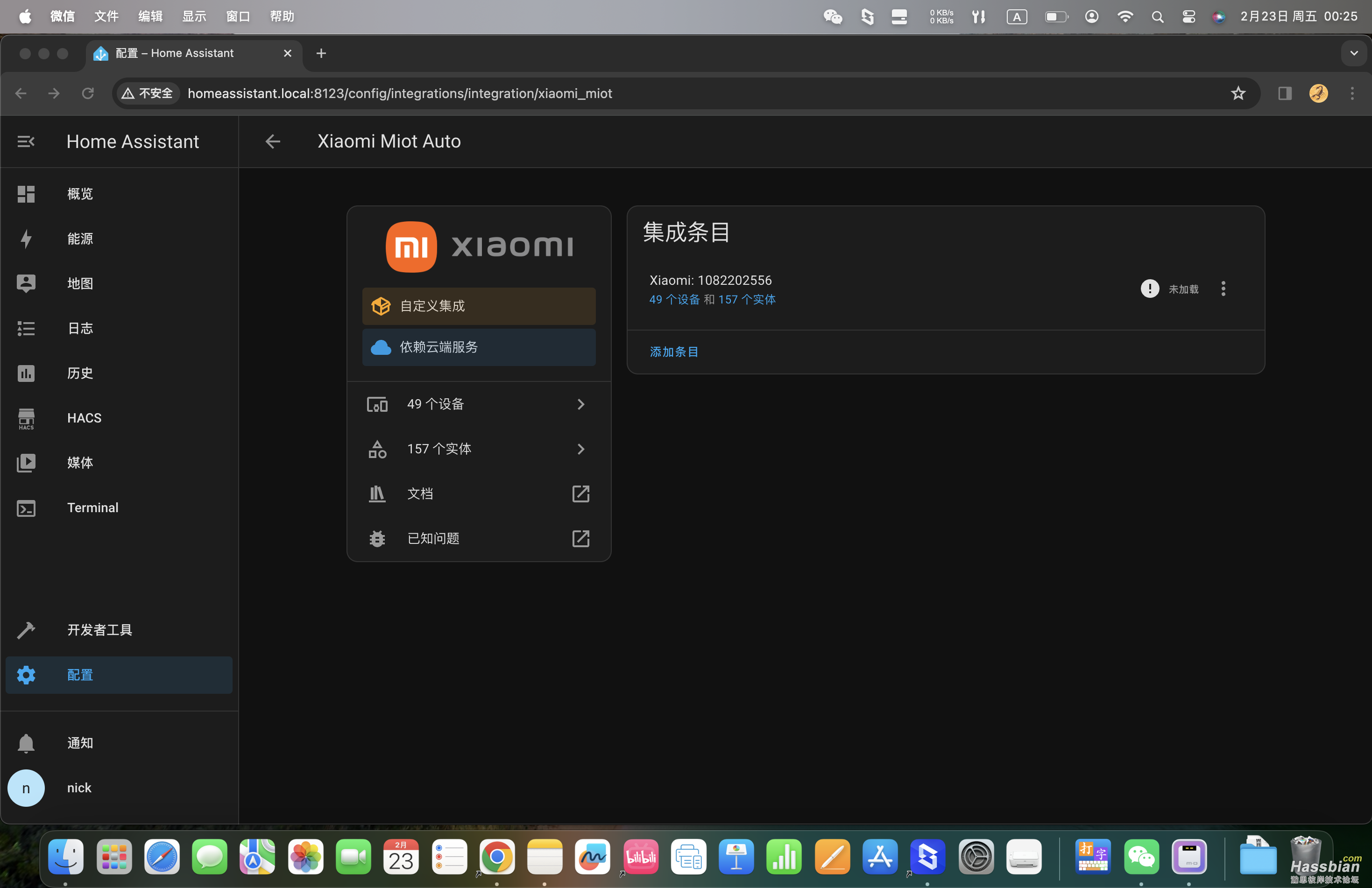The image size is (1372, 888).
Task: Go back from Xiaomi Miot Auto page
Action: [273, 141]
